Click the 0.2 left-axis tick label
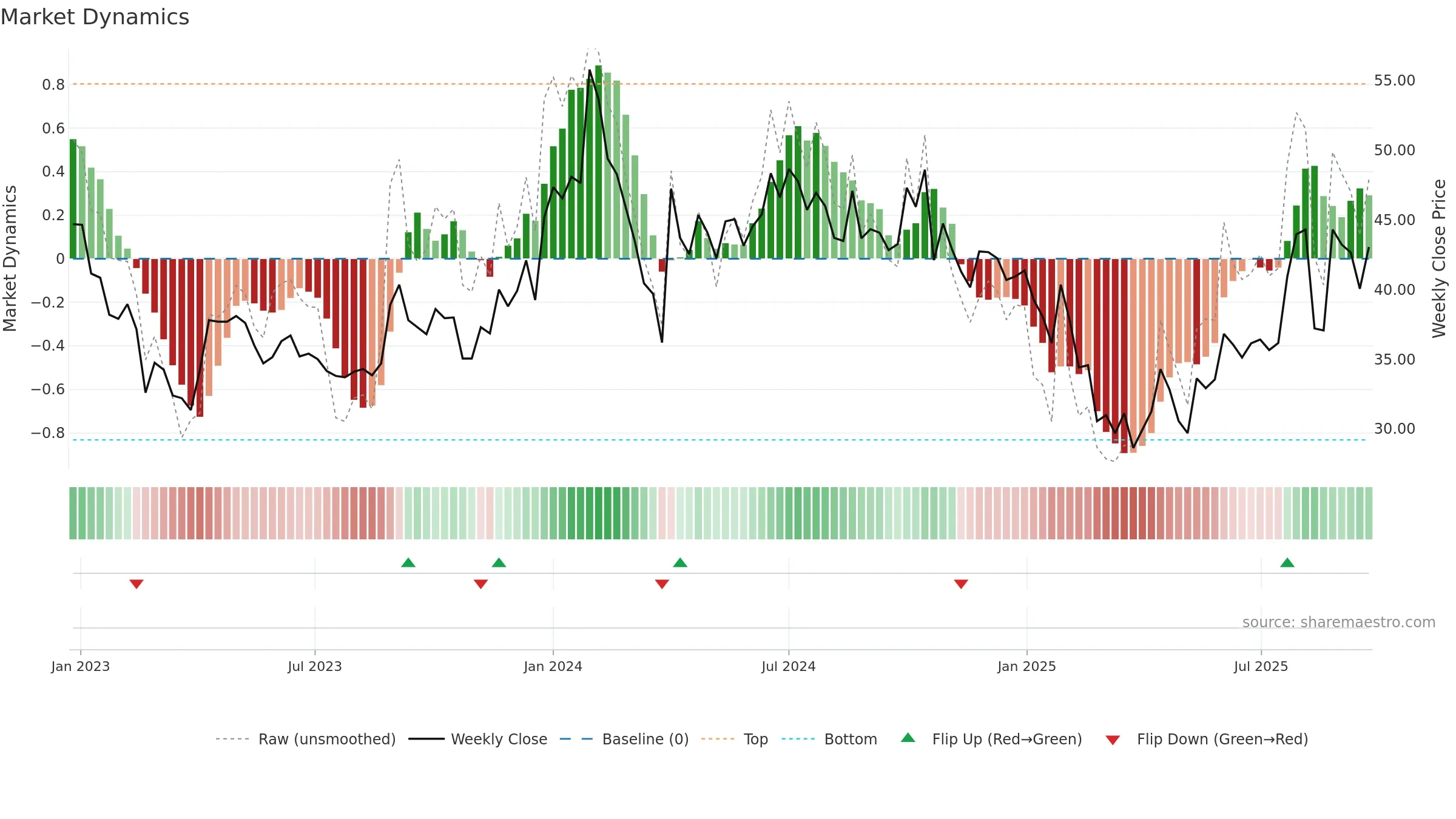Screen dimensions: 1456x819 (53, 215)
